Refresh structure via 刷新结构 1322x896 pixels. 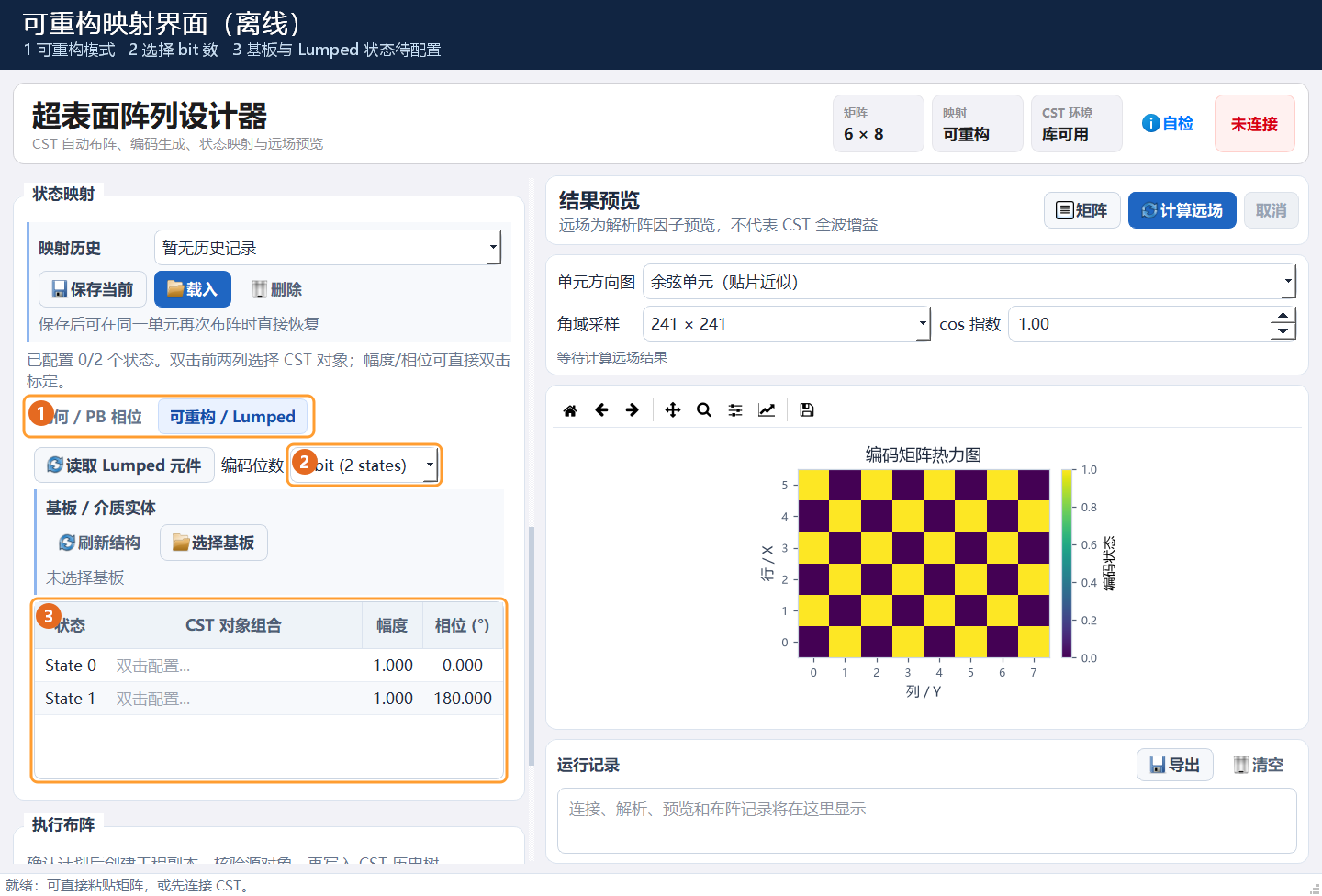pyautogui.click(x=99, y=543)
